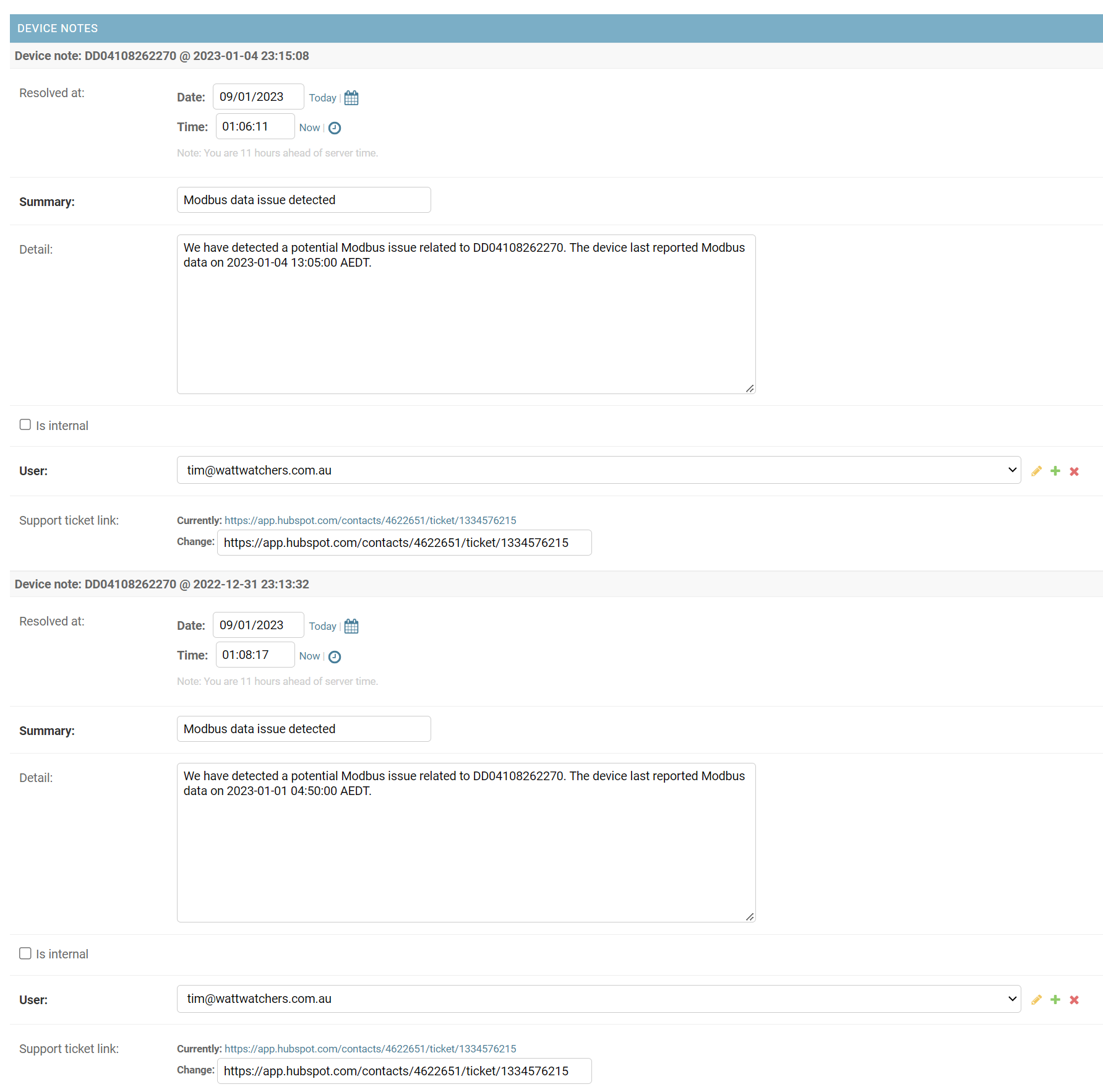Screen dimensions: 1103x1092
Task: Click pencil icon to edit first note's user
Action: click(x=1036, y=471)
